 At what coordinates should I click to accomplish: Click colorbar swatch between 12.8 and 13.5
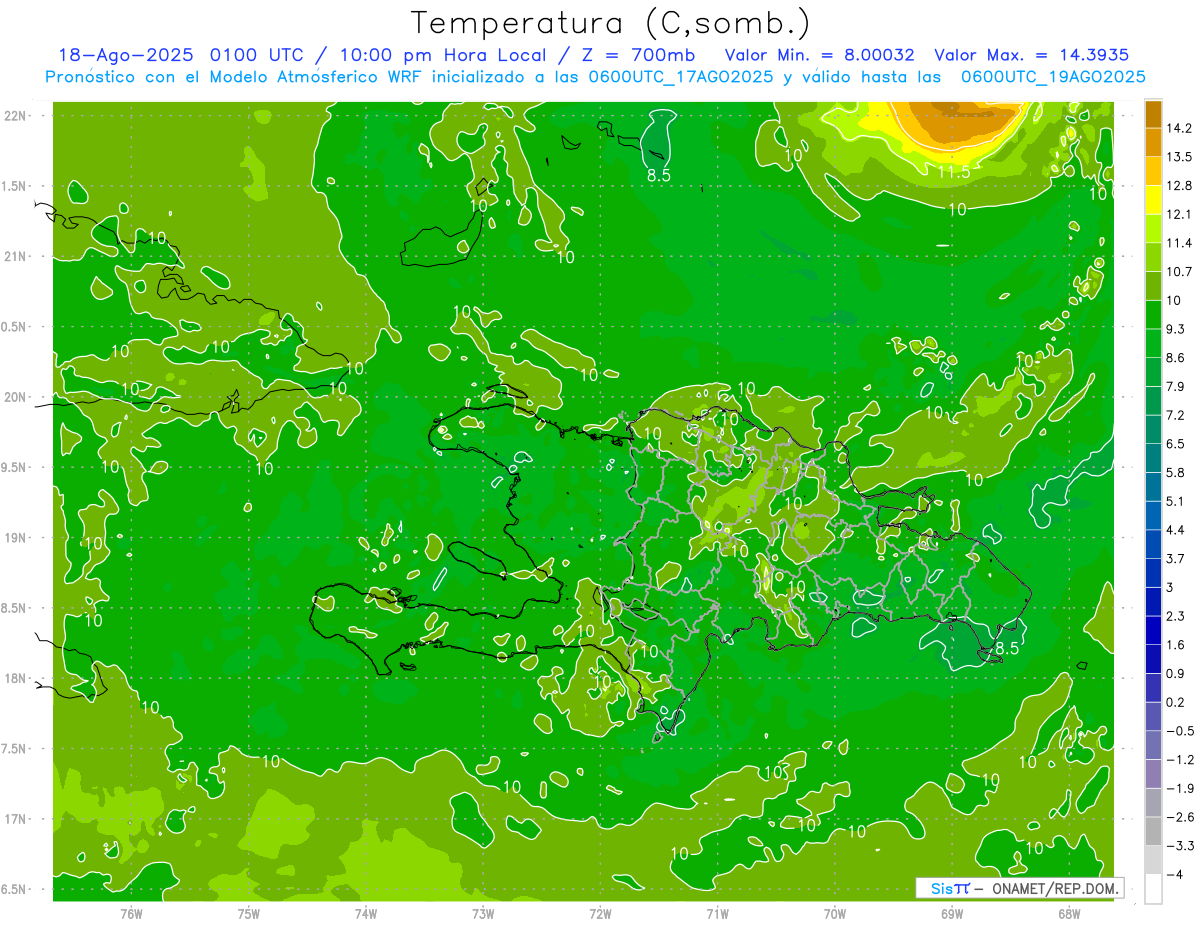coord(1153,171)
